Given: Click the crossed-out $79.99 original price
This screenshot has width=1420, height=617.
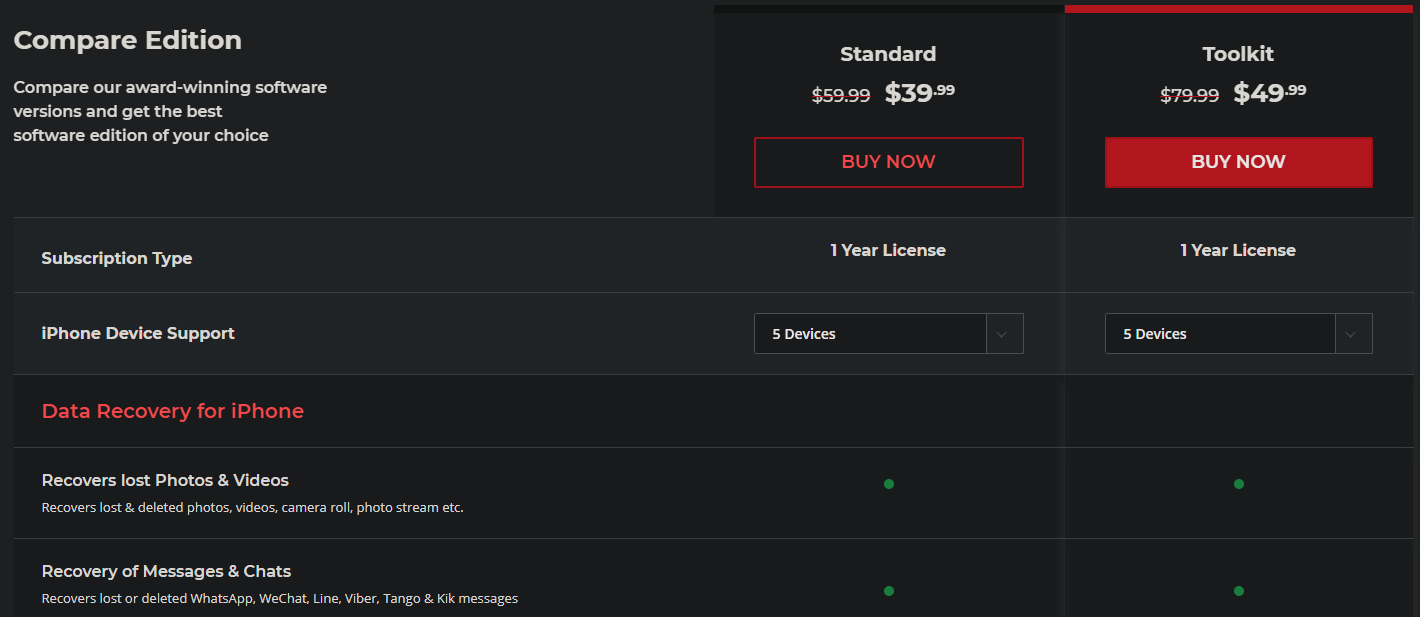Looking at the screenshot, I should 1189,95.
